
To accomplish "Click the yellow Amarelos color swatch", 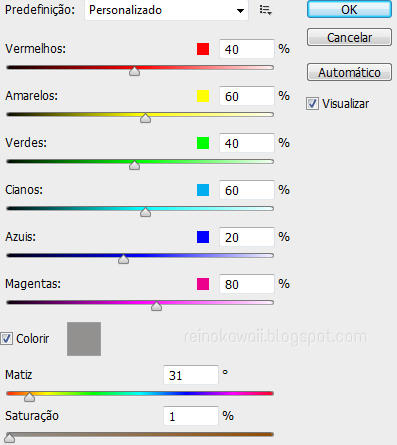I will click(x=203, y=96).
